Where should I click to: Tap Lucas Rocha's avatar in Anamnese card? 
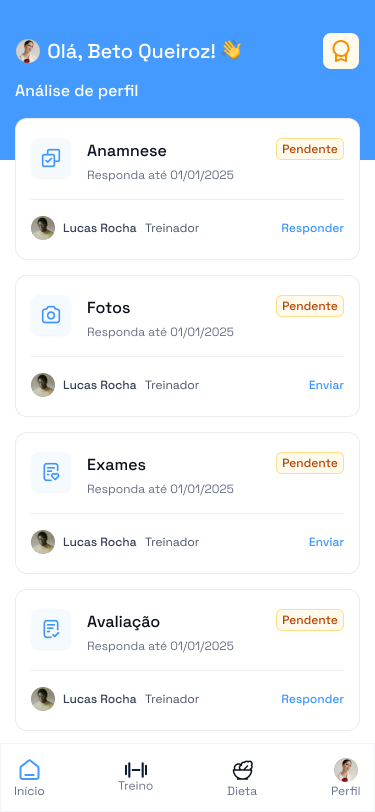[43, 228]
